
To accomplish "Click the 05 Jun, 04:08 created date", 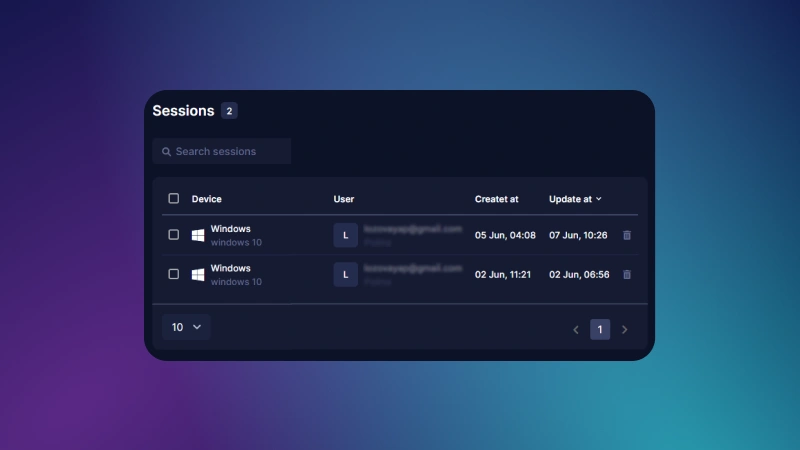I will pyautogui.click(x=505, y=235).
